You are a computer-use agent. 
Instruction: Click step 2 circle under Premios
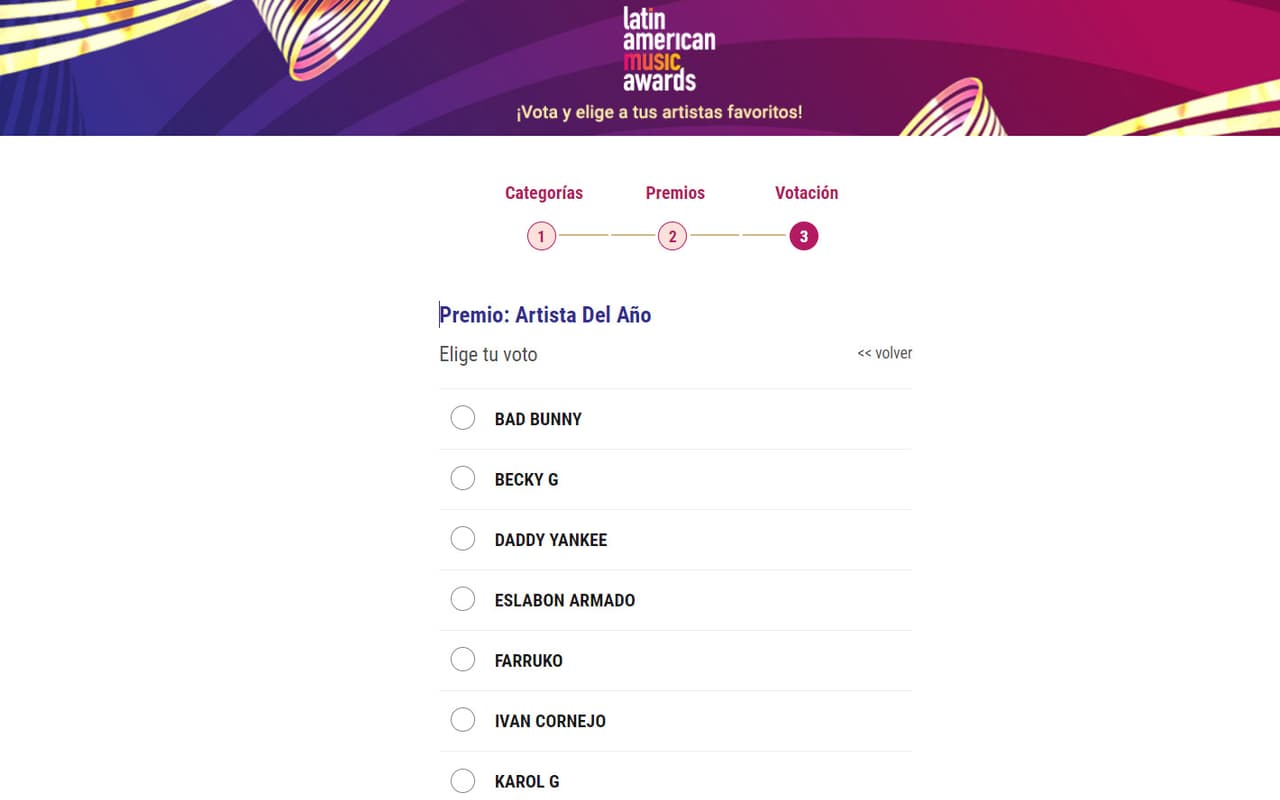point(672,237)
